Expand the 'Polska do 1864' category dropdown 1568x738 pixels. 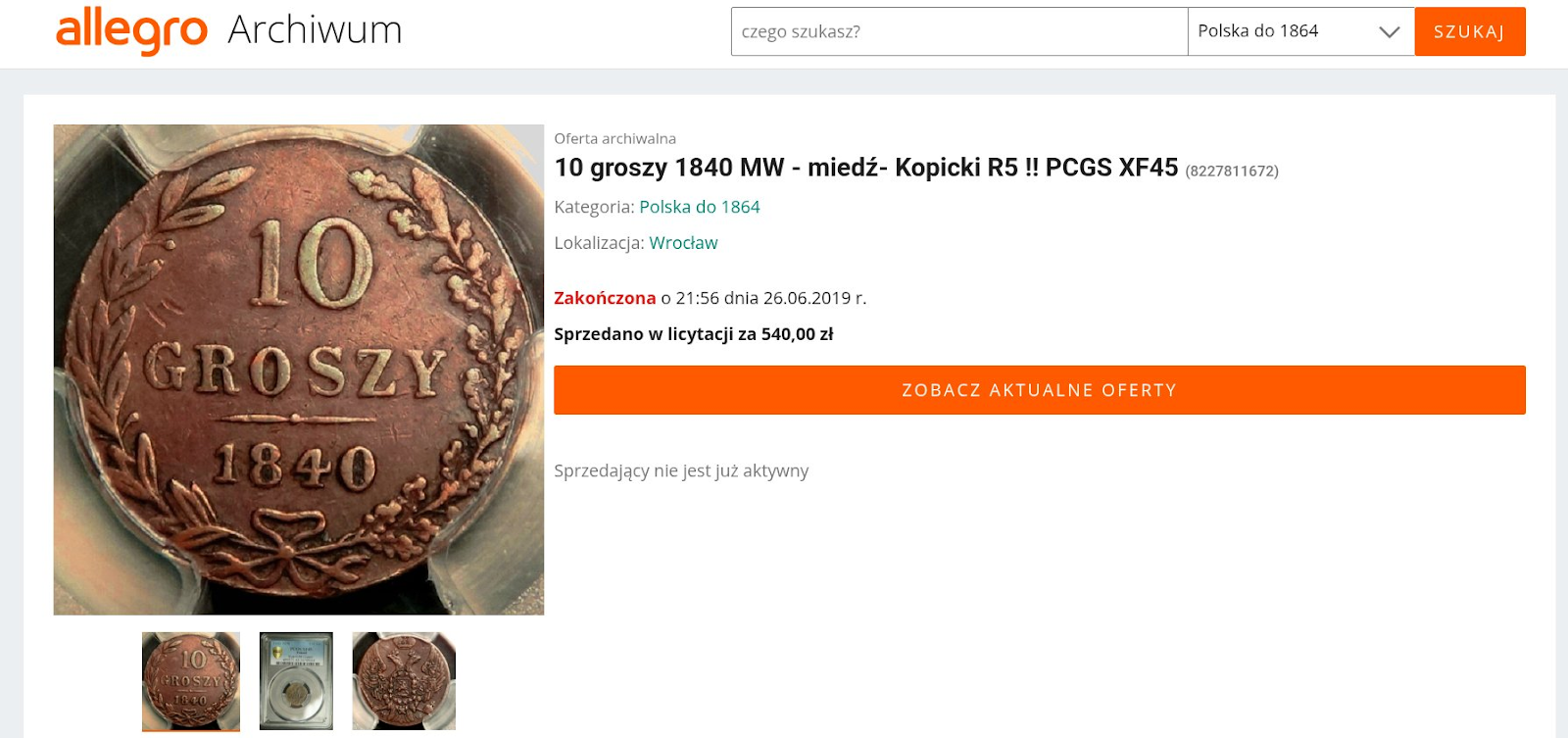click(1300, 31)
